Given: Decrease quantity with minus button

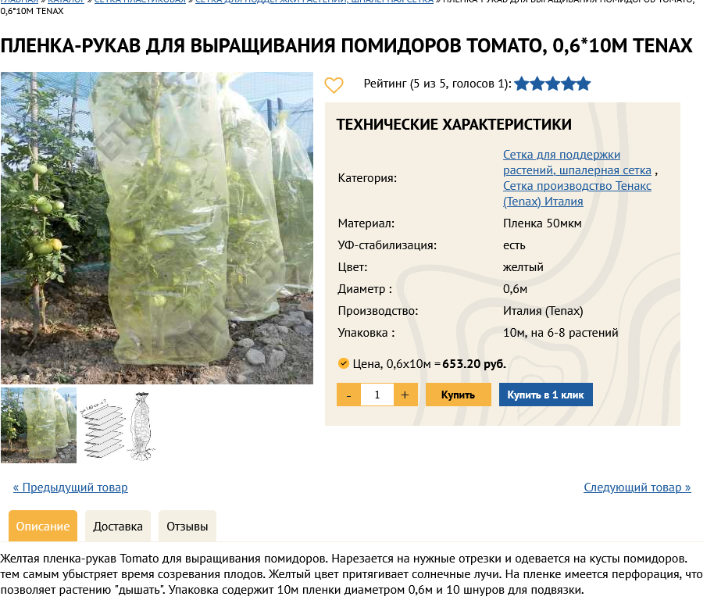Looking at the screenshot, I should tap(349, 395).
